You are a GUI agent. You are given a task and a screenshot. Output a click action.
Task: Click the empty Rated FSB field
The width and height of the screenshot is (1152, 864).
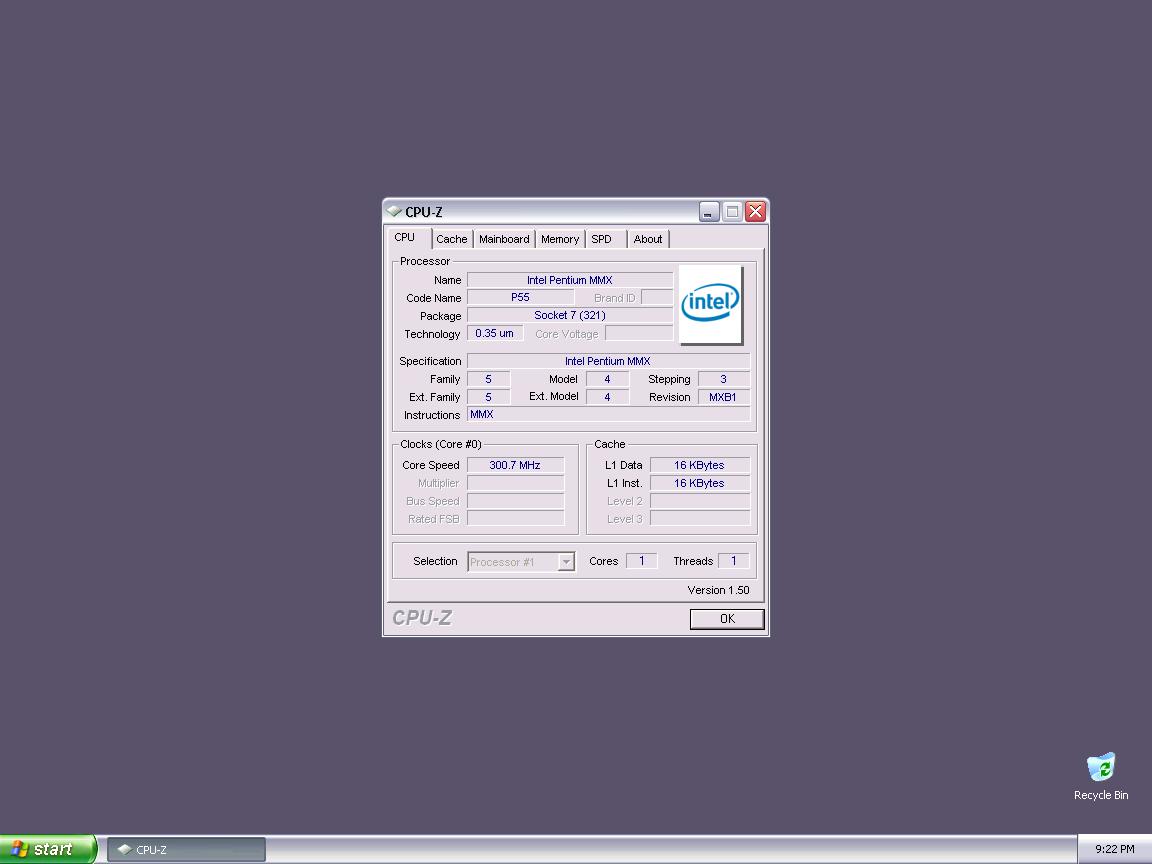tap(515, 519)
